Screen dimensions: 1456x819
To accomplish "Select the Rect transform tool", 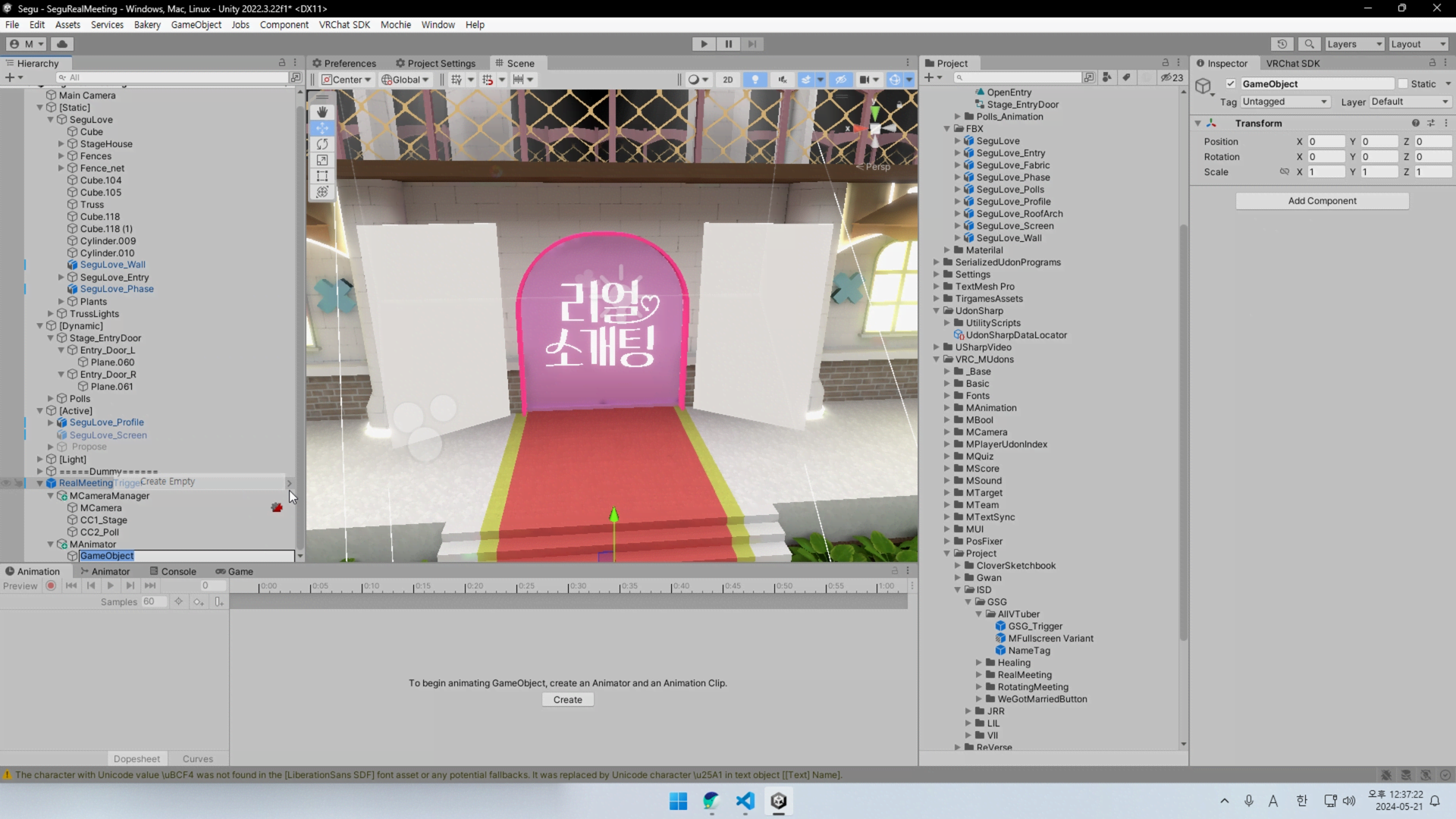I will click(x=322, y=176).
